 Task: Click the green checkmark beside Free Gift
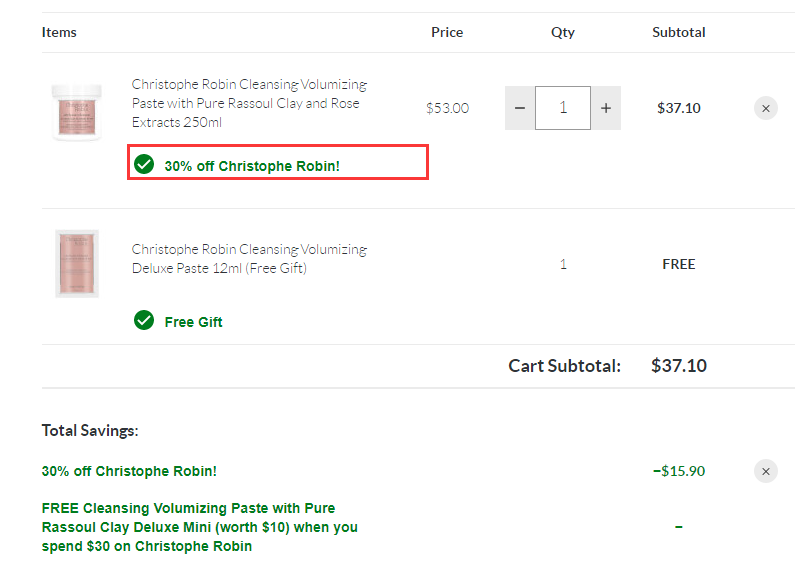144,320
